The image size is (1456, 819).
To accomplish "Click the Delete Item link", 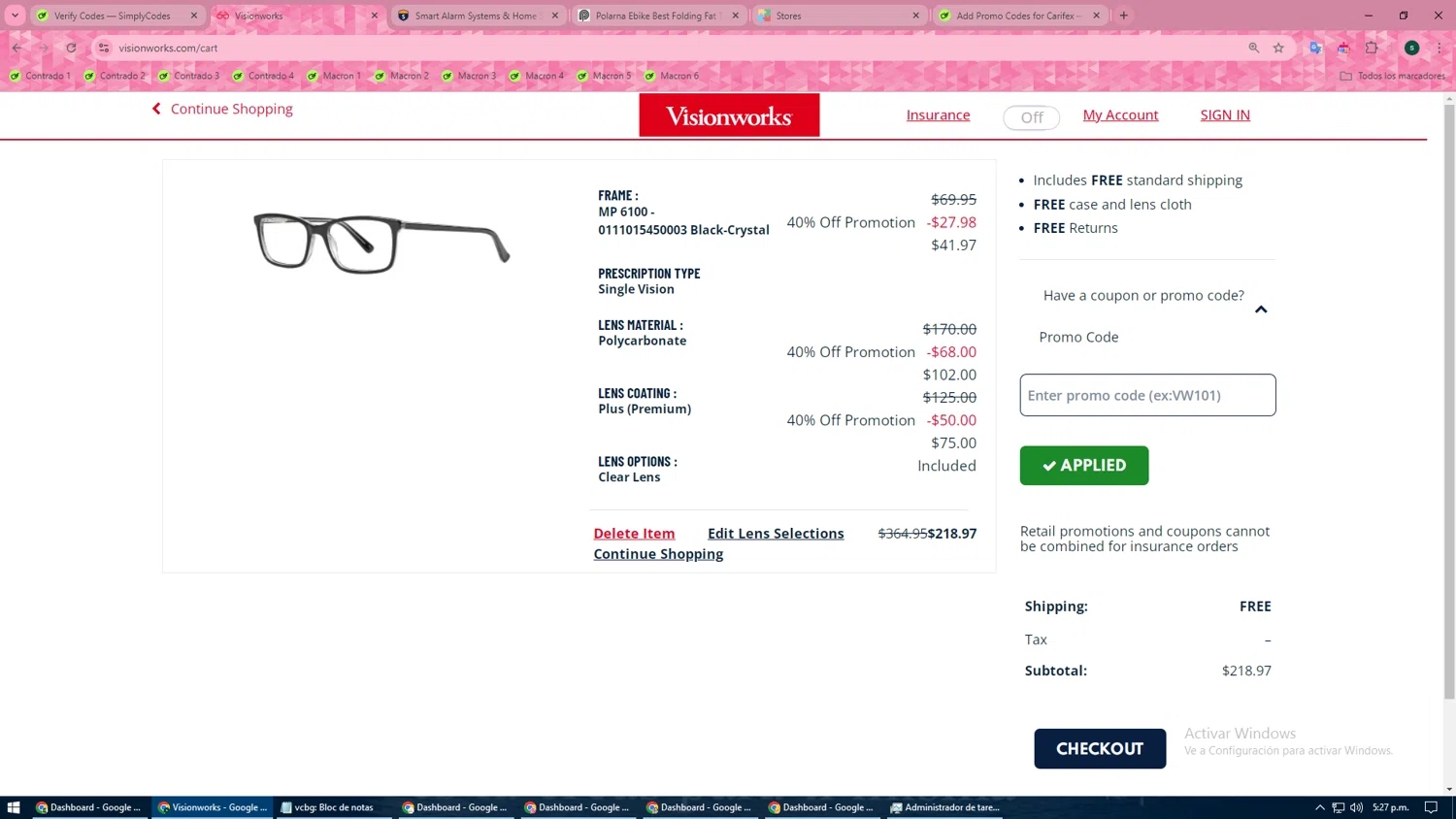I will point(634,534).
